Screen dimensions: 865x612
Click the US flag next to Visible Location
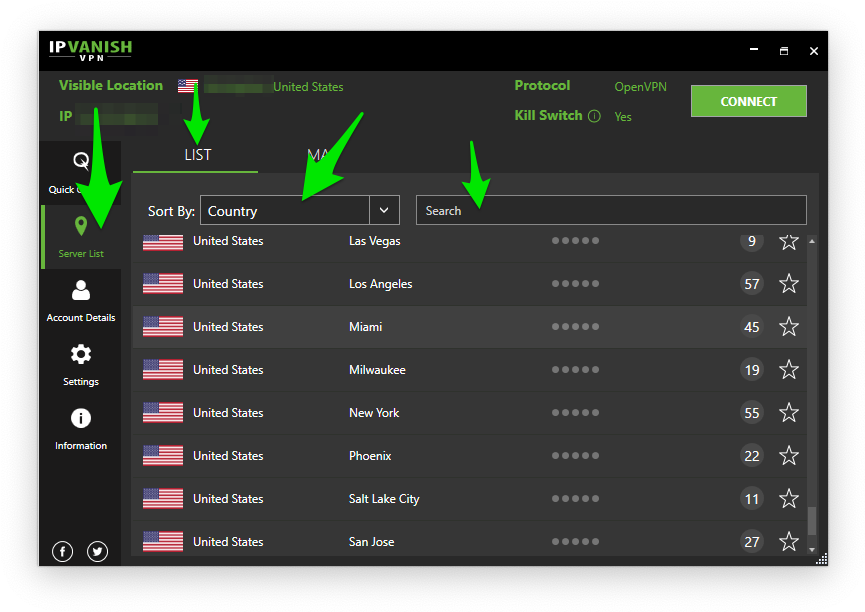point(188,86)
